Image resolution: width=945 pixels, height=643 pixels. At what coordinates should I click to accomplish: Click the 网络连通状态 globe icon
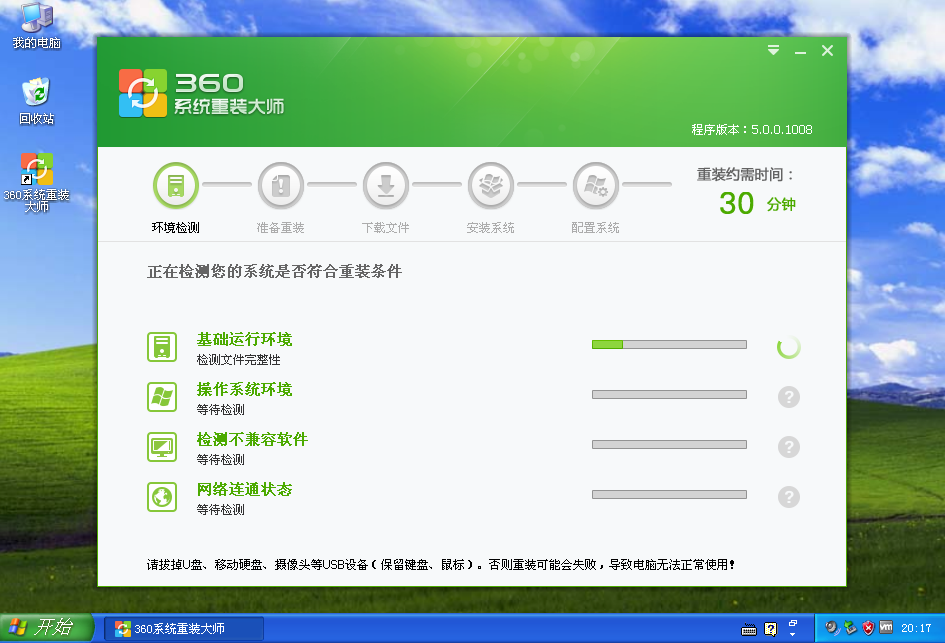pyautogui.click(x=162, y=497)
